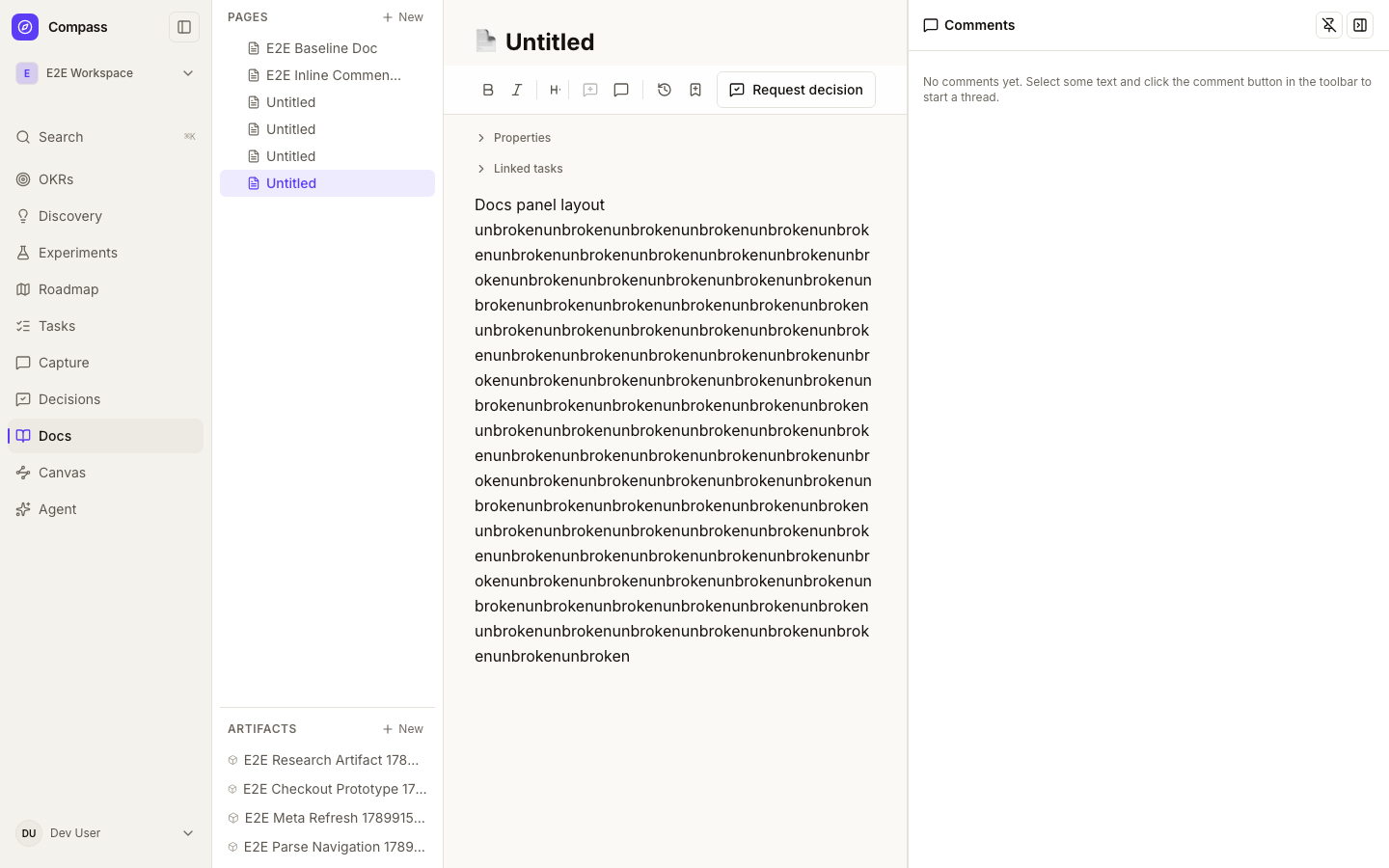Image resolution: width=1389 pixels, height=868 pixels.
Task: Toggle the comments panel from the toolbar
Action: pyautogui.click(x=621, y=90)
